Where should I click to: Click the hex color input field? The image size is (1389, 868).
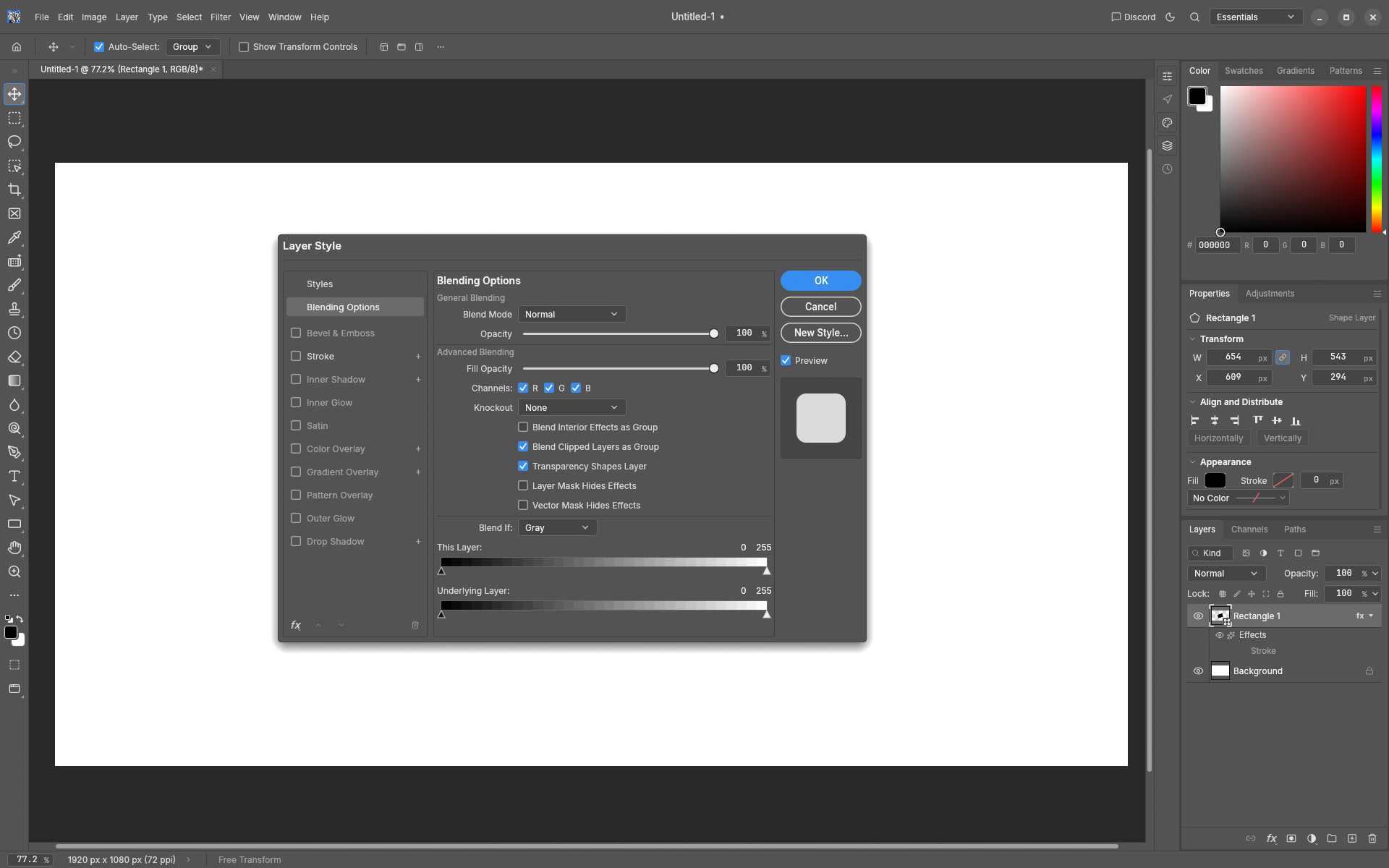click(x=1217, y=245)
